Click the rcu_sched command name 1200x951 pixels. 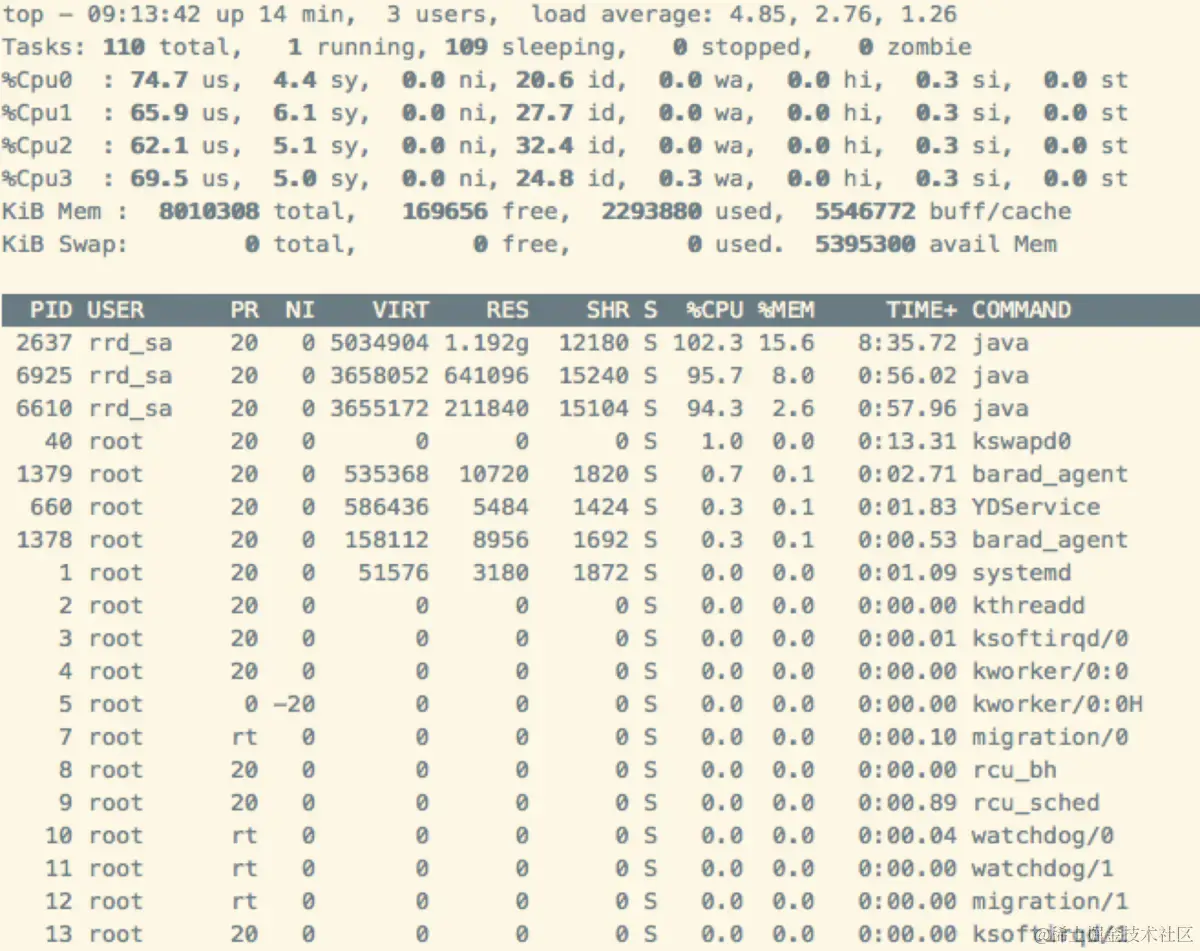(1036, 804)
